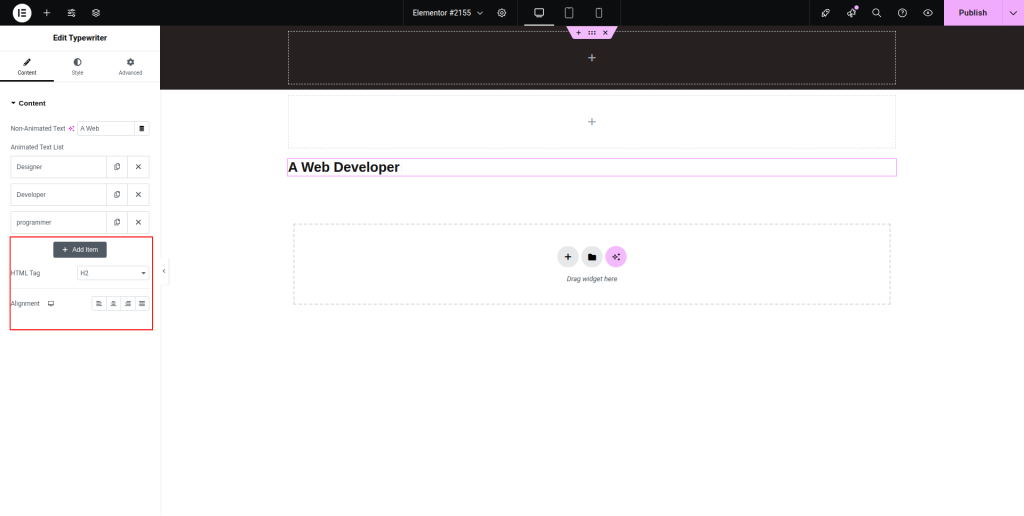Open the rocket launch icon in the top bar

pyautogui.click(x=825, y=12)
